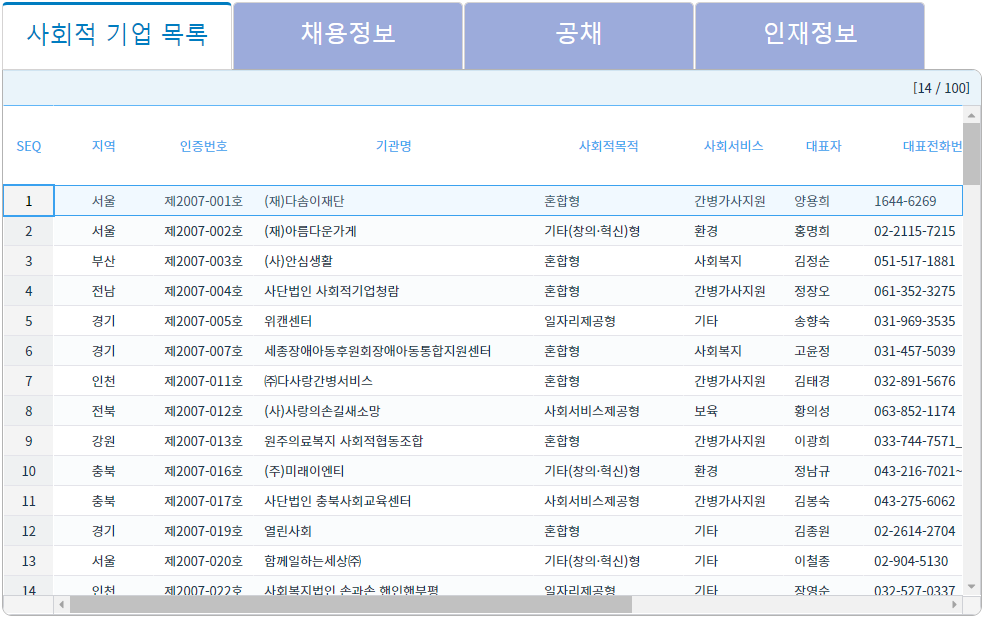The height and width of the screenshot is (618, 984).
Task: Select the (재)다솜이재단 row
Action: 304,201
